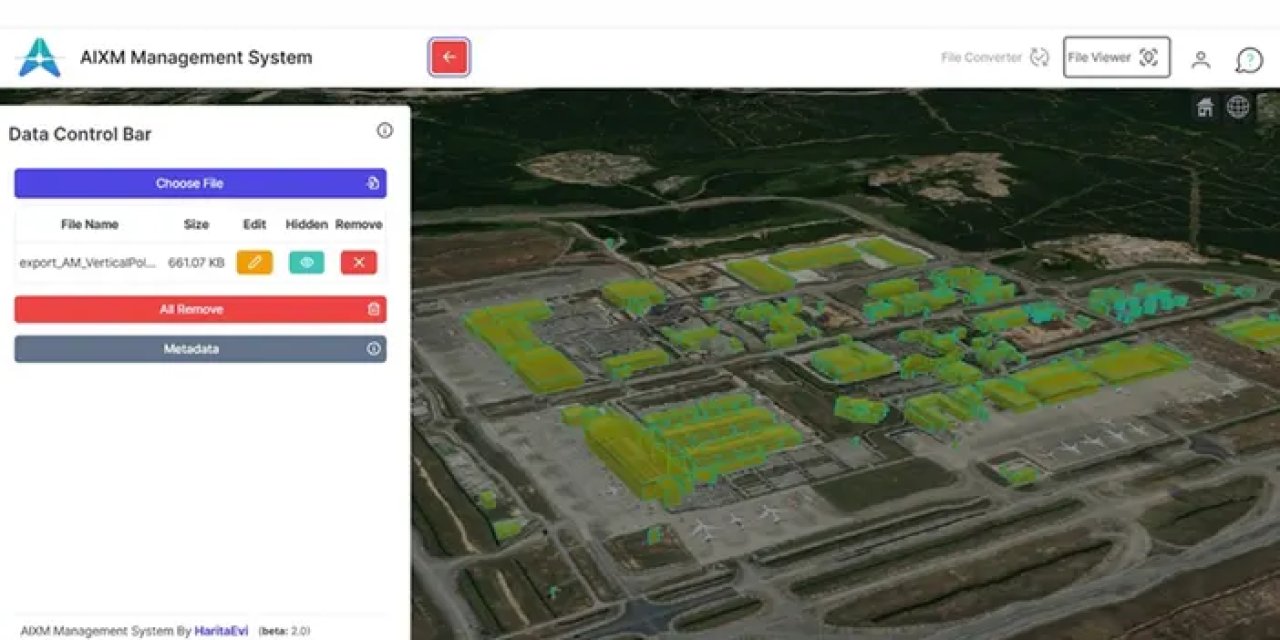
Task: Edit the file with yellow pencil button
Action: coord(254,263)
